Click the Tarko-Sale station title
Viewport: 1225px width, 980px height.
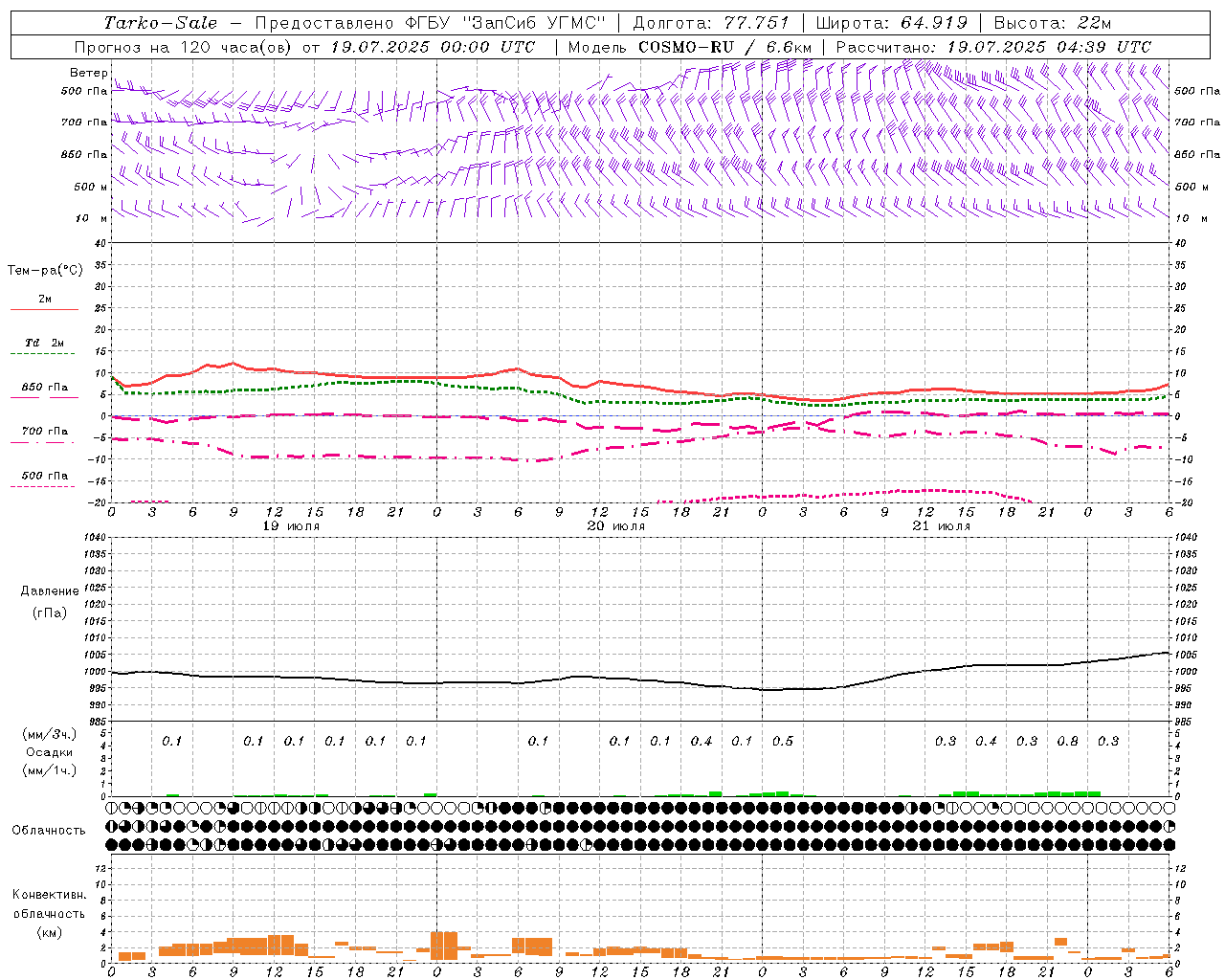point(160,23)
